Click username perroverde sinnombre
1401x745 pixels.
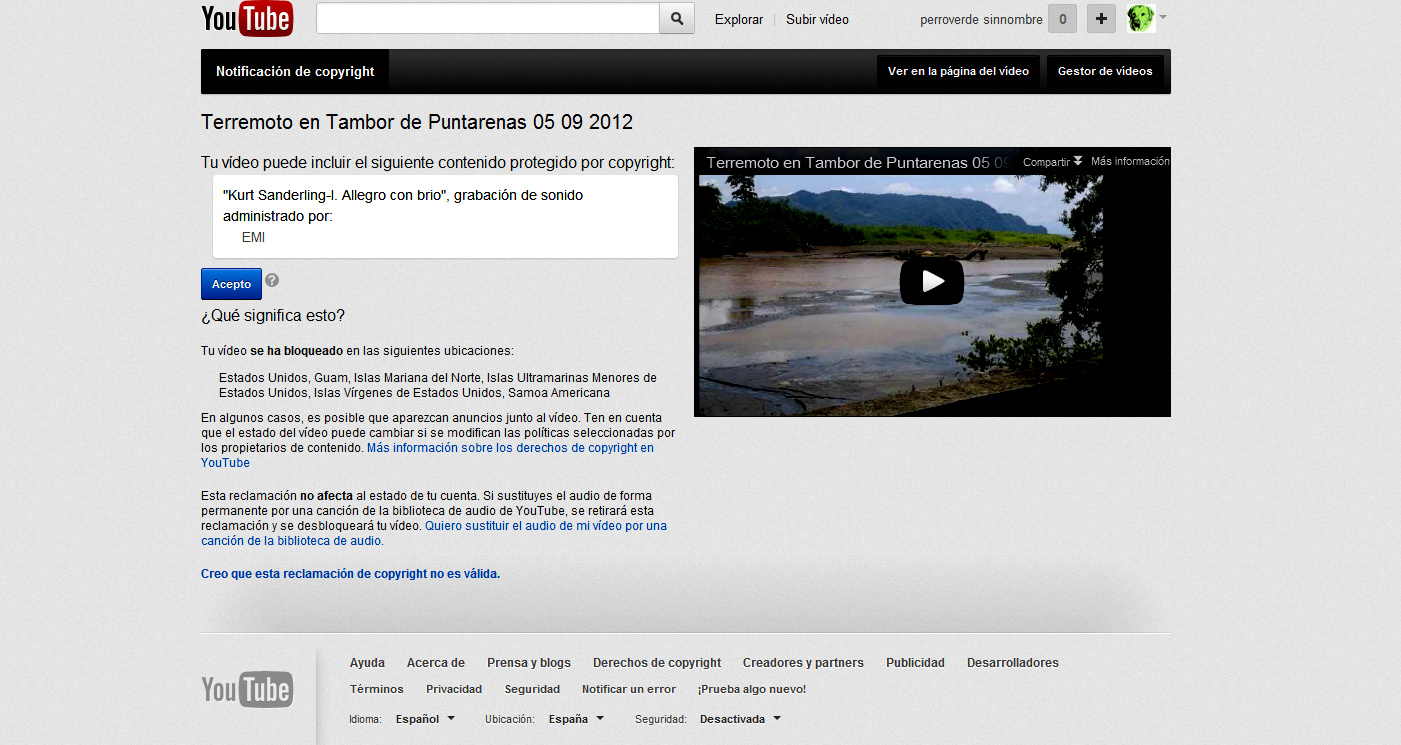click(x=981, y=20)
